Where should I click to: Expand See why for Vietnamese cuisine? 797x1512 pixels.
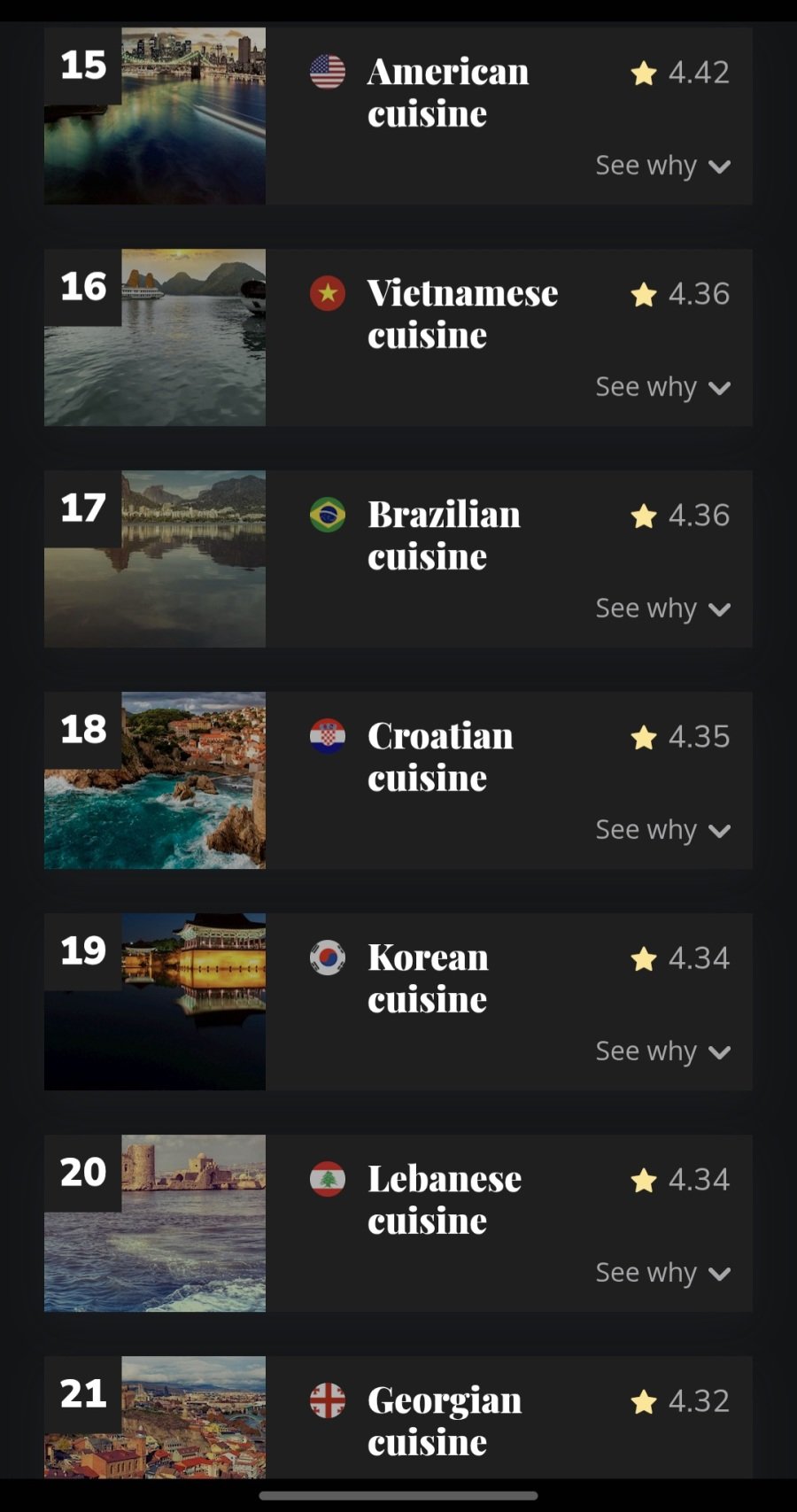pos(662,387)
